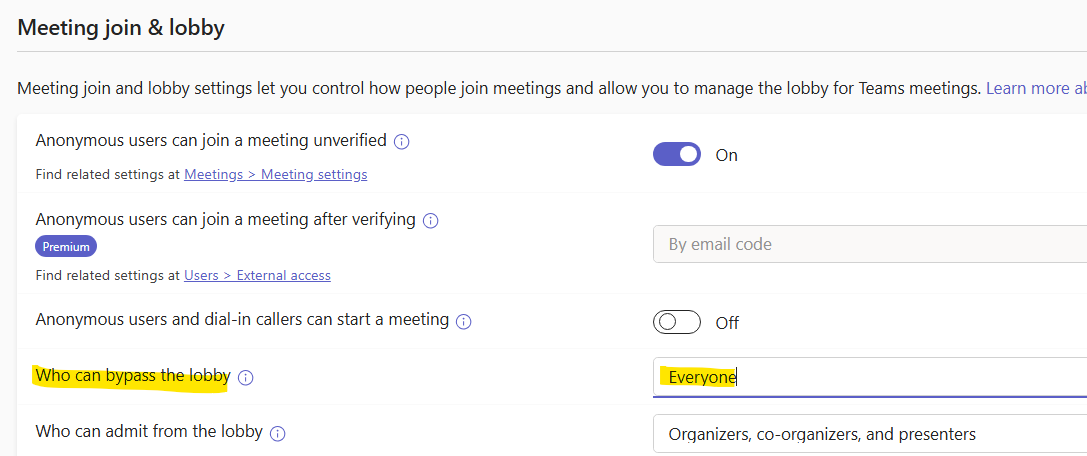Click the Premium badge
1087x456 pixels.
click(x=66, y=246)
